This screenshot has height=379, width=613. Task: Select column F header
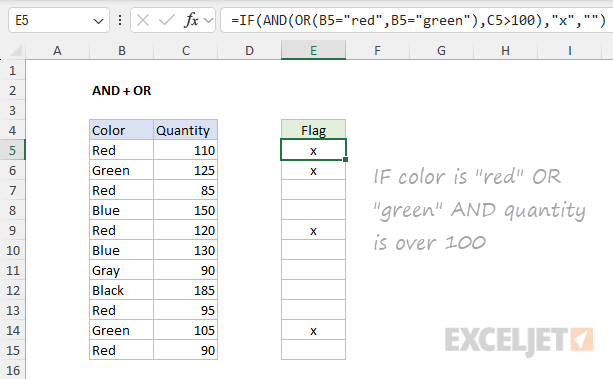(x=377, y=50)
